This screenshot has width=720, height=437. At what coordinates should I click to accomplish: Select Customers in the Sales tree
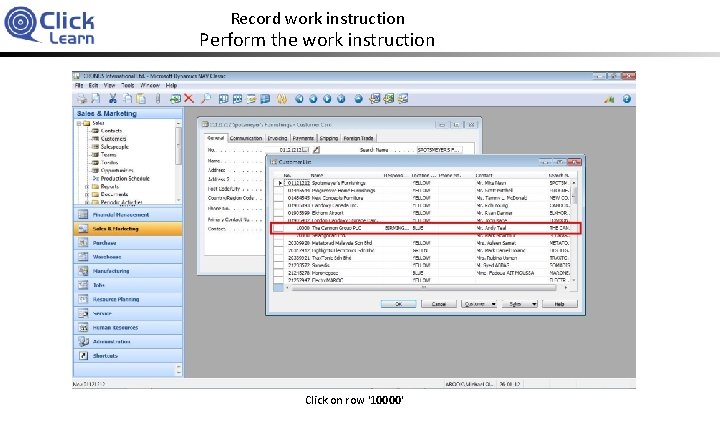(x=113, y=139)
